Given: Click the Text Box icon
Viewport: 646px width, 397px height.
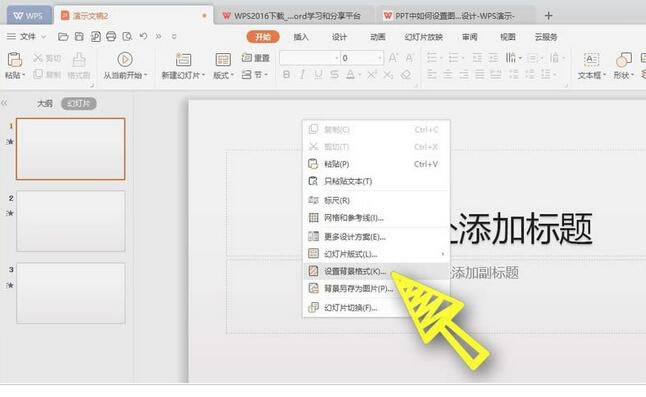Looking at the screenshot, I should click(x=591, y=60).
